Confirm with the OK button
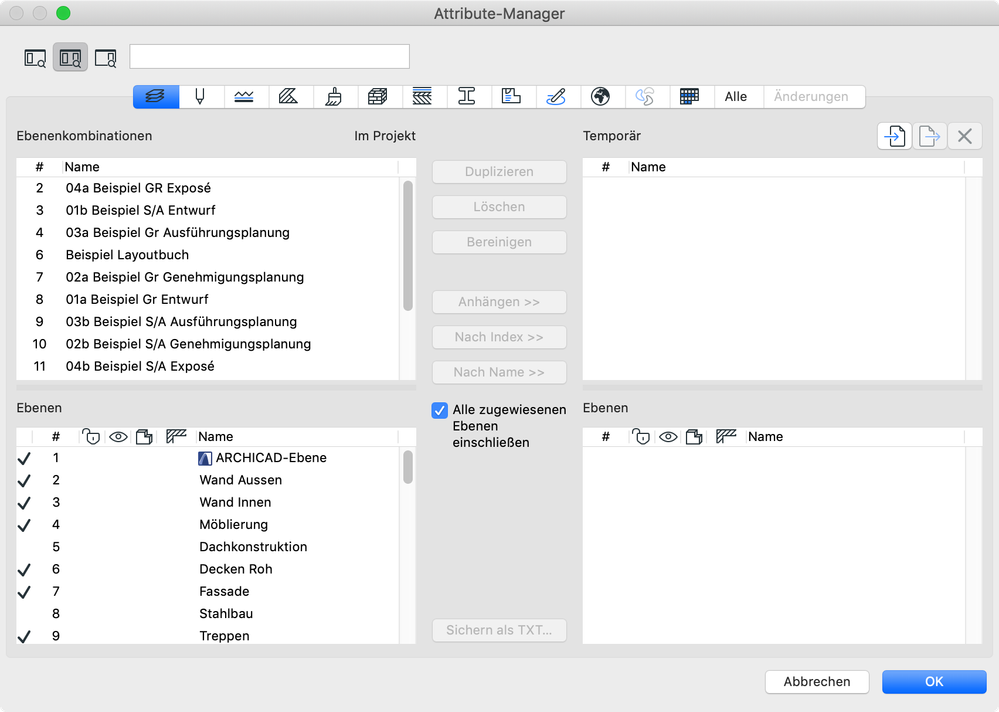The height and width of the screenshot is (712, 999). pos(934,681)
